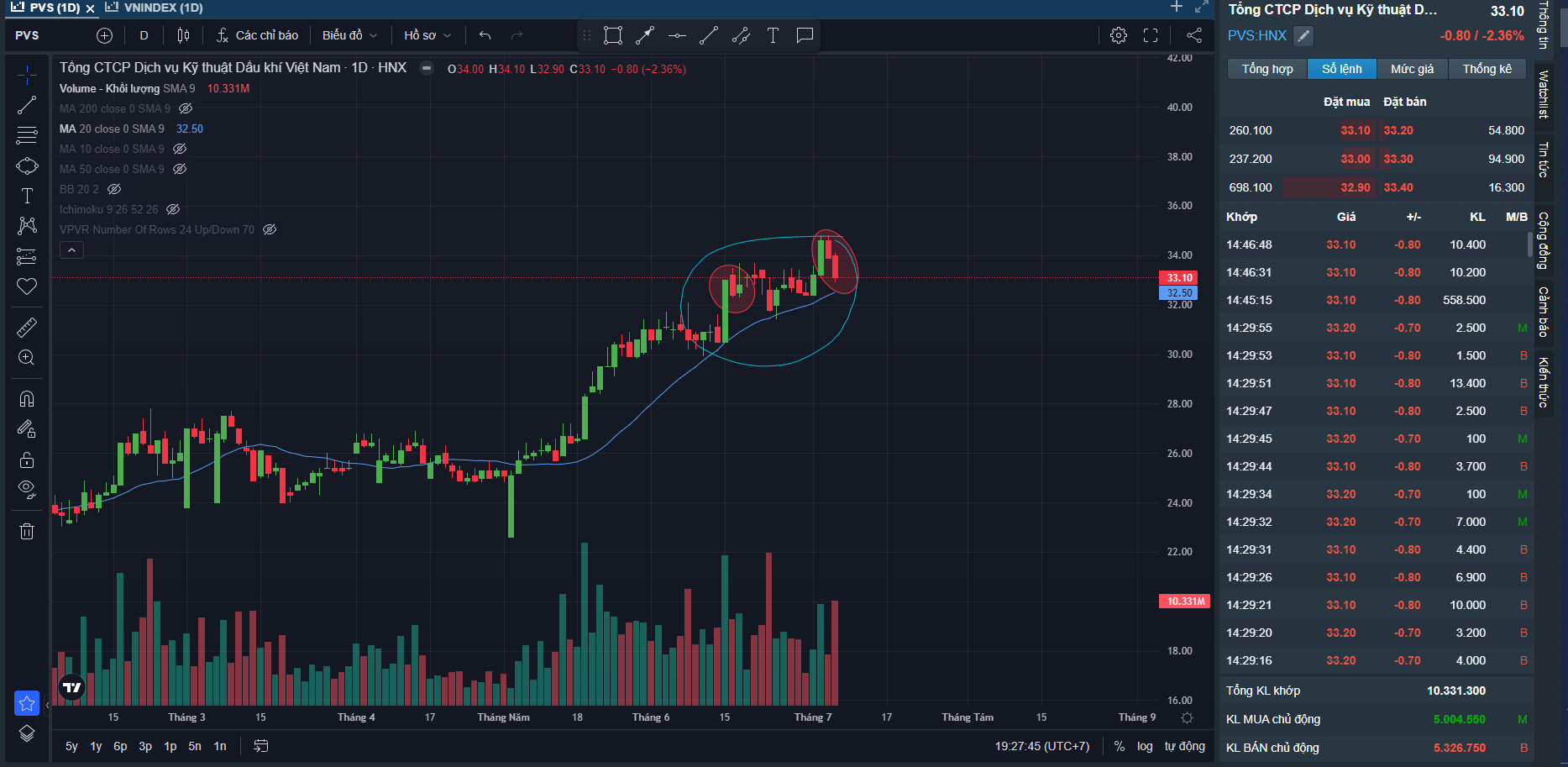The image size is (1568, 767).
Task: Collapse the indicator legend list
Action: [x=71, y=250]
